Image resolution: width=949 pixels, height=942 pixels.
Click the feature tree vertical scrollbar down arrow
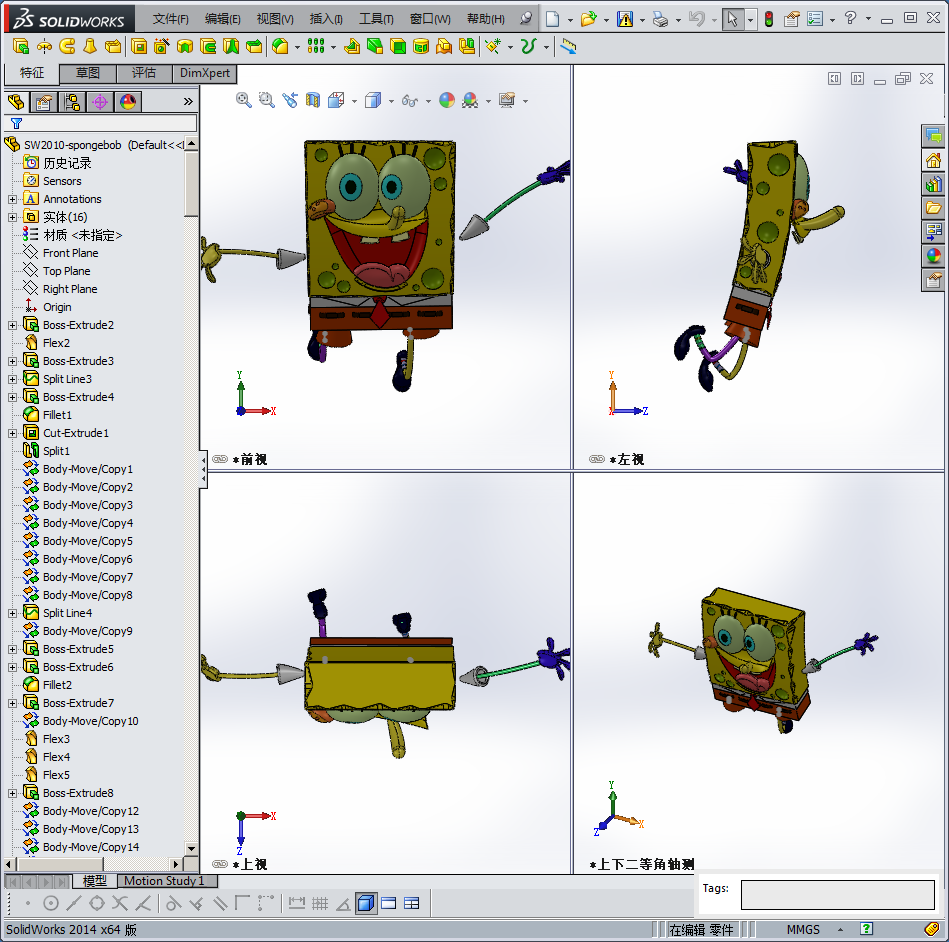coord(191,848)
